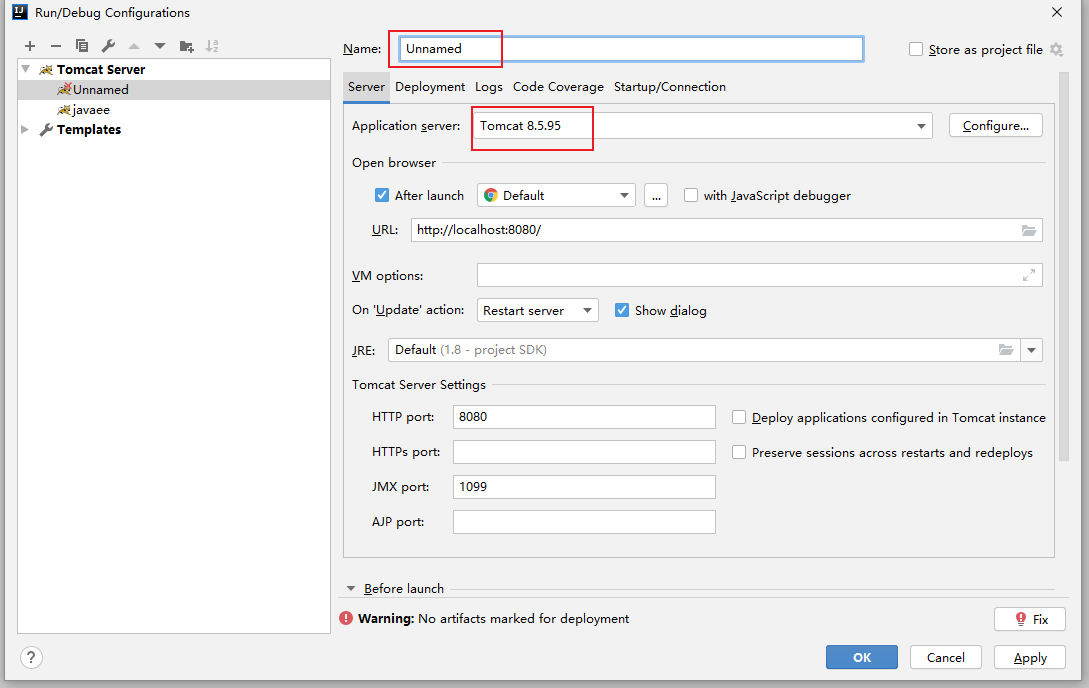The width and height of the screenshot is (1089, 688).
Task: Create new folder icon in toolbar
Action: (186, 47)
